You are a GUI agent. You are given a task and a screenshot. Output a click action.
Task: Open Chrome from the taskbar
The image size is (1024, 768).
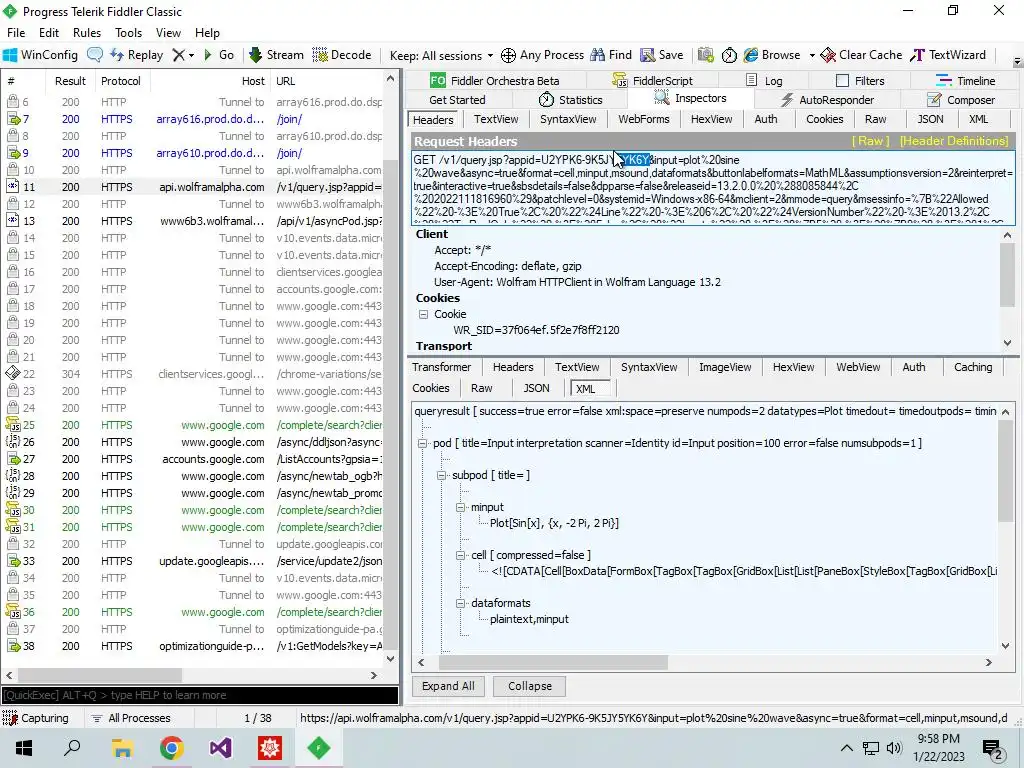(x=171, y=748)
